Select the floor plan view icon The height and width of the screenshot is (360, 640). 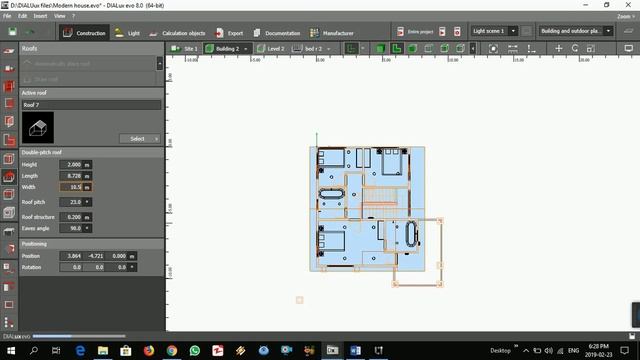[396, 49]
